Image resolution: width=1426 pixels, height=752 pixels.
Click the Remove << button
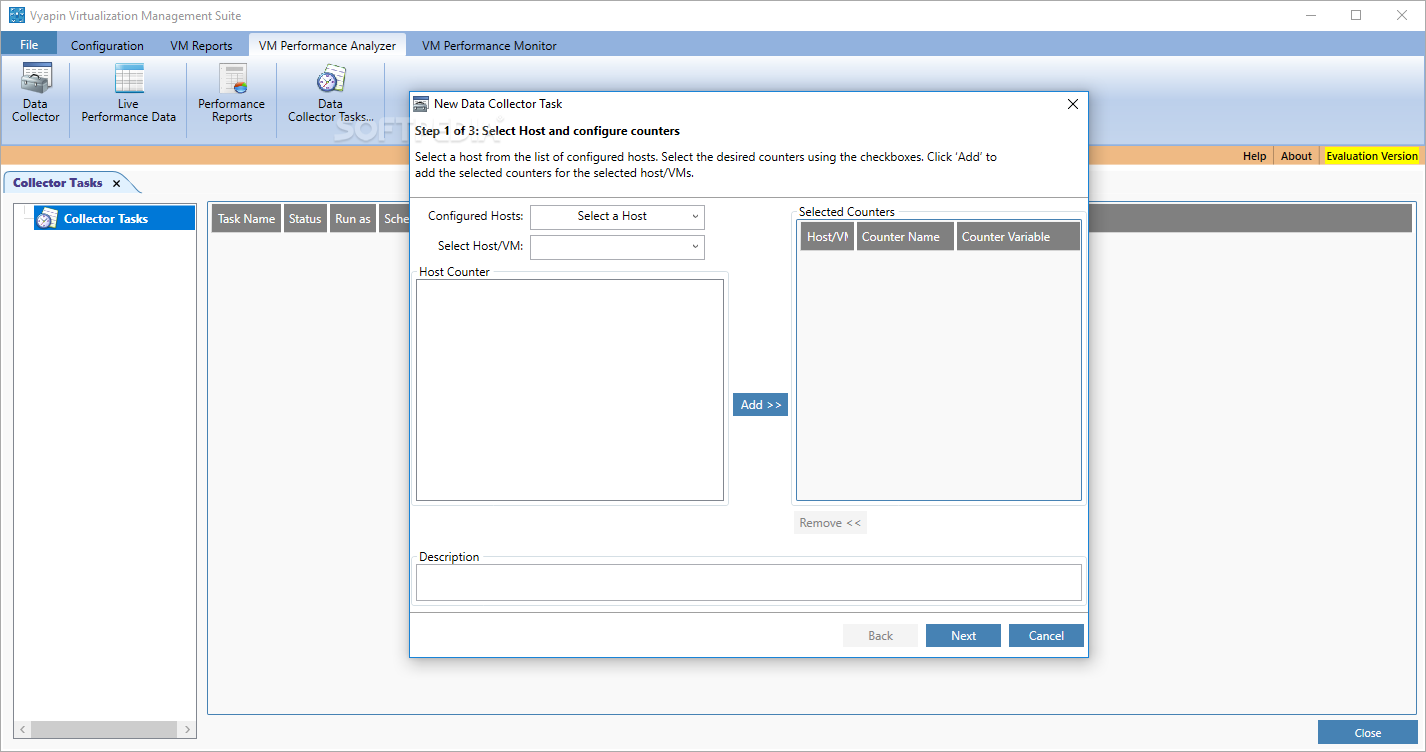pos(830,522)
